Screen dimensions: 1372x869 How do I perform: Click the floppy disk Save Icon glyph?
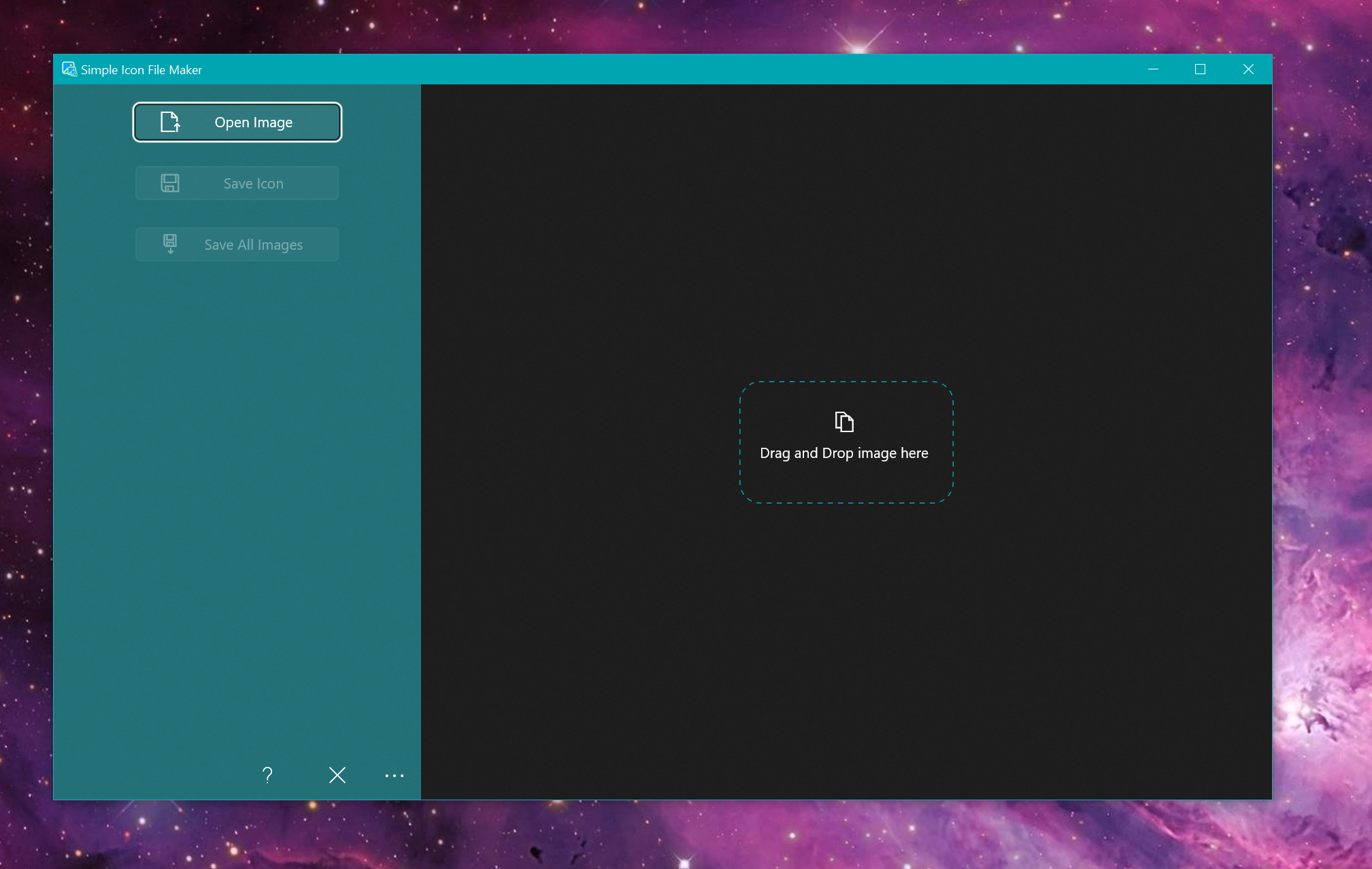pyautogui.click(x=169, y=183)
